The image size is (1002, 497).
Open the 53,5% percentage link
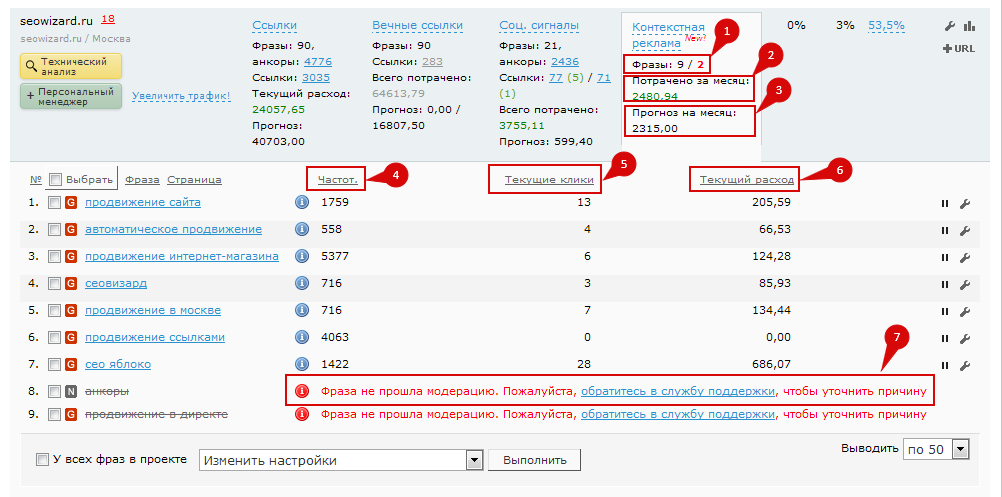tap(886, 26)
